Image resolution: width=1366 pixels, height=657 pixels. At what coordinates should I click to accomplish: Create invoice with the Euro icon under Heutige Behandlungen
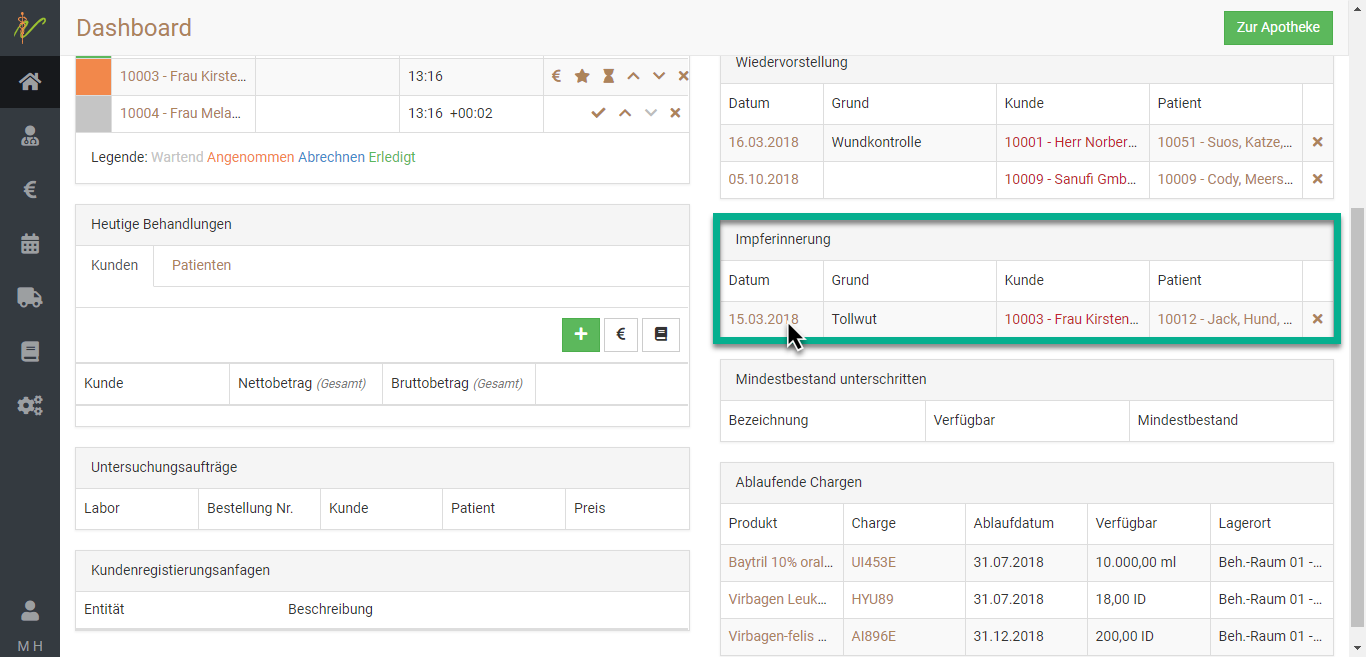[620, 334]
